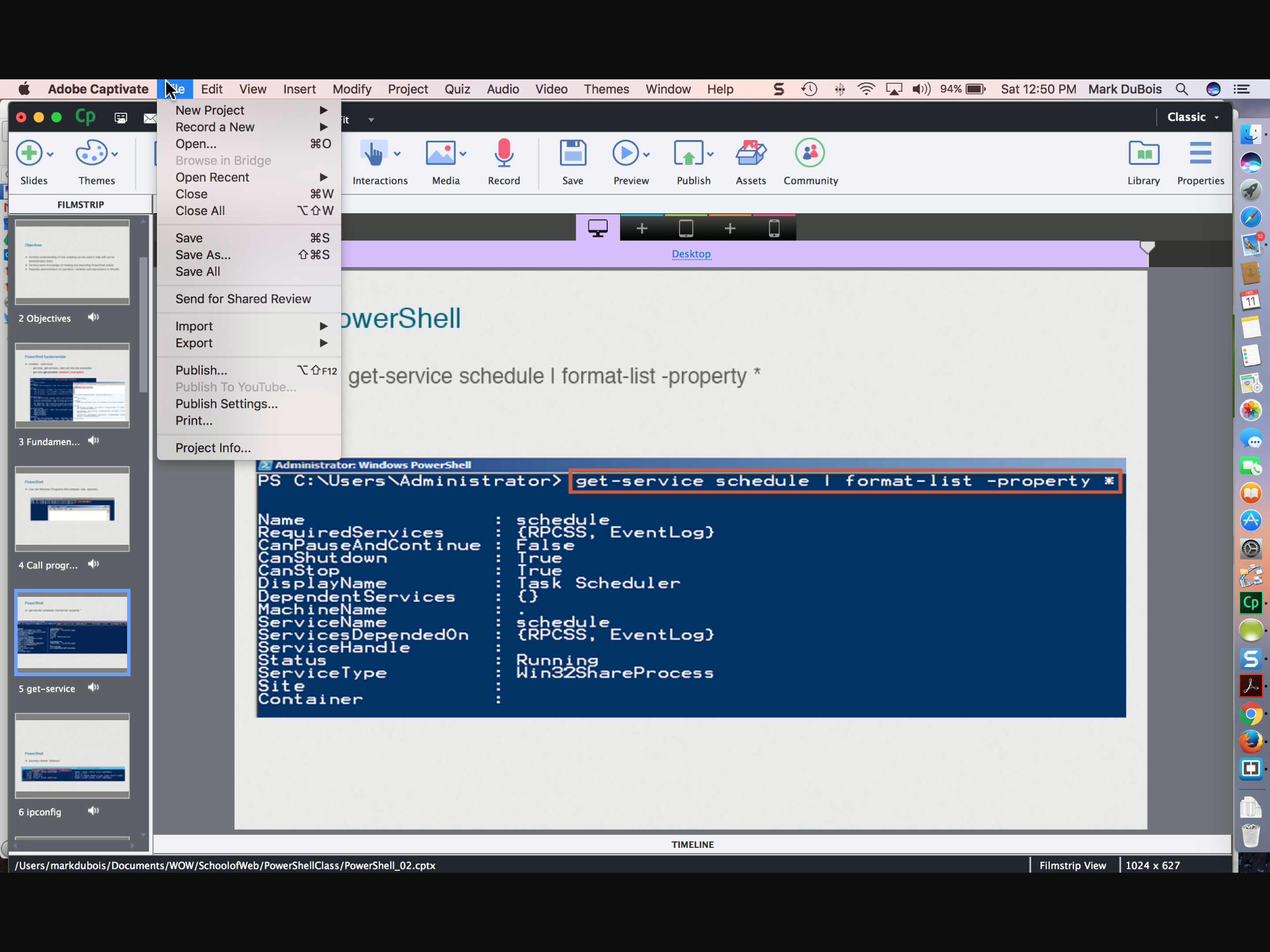Image resolution: width=1270 pixels, height=952 pixels.
Task: Select the 6 ipconfig slide thumbnail
Action: click(73, 756)
